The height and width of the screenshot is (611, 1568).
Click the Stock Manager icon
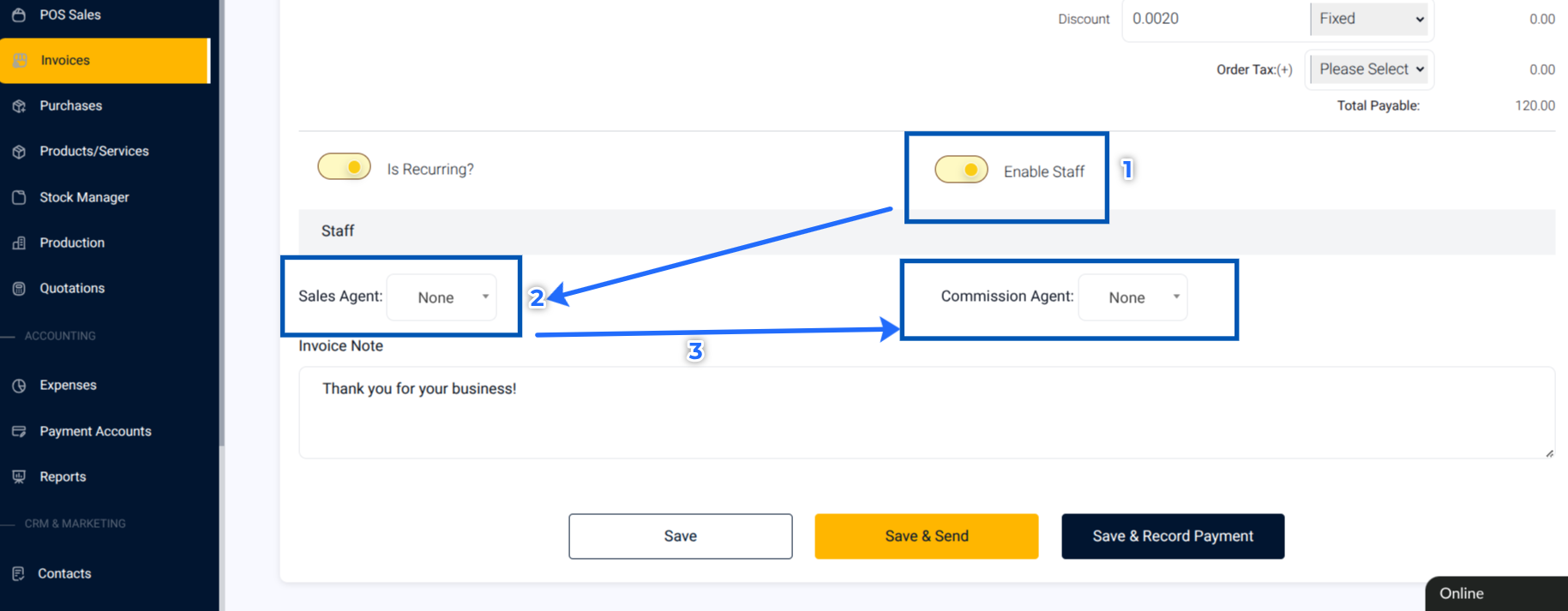pyautogui.click(x=19, y=197)
